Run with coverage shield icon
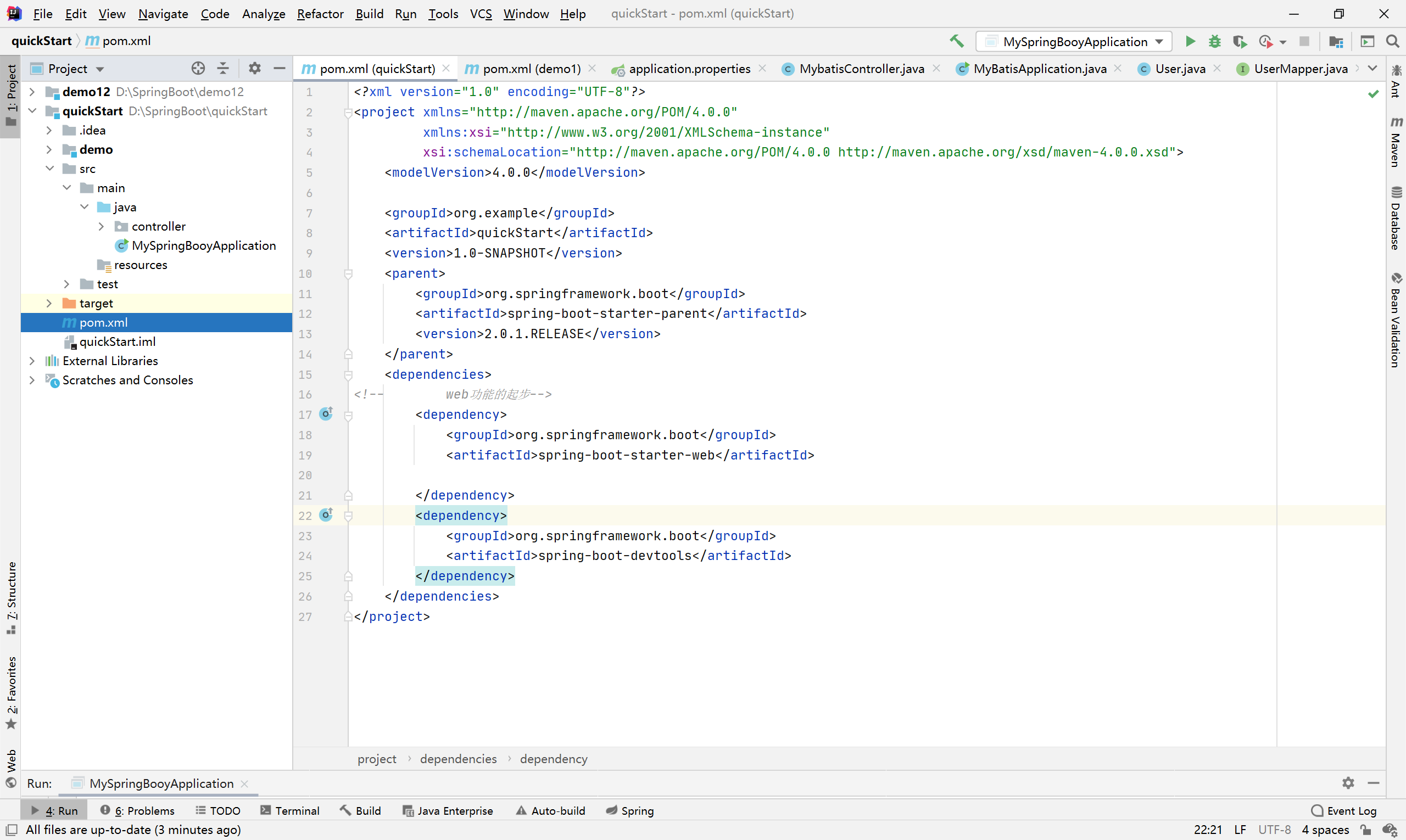Screen dimensions: 1406x840 click(1240, 41)
